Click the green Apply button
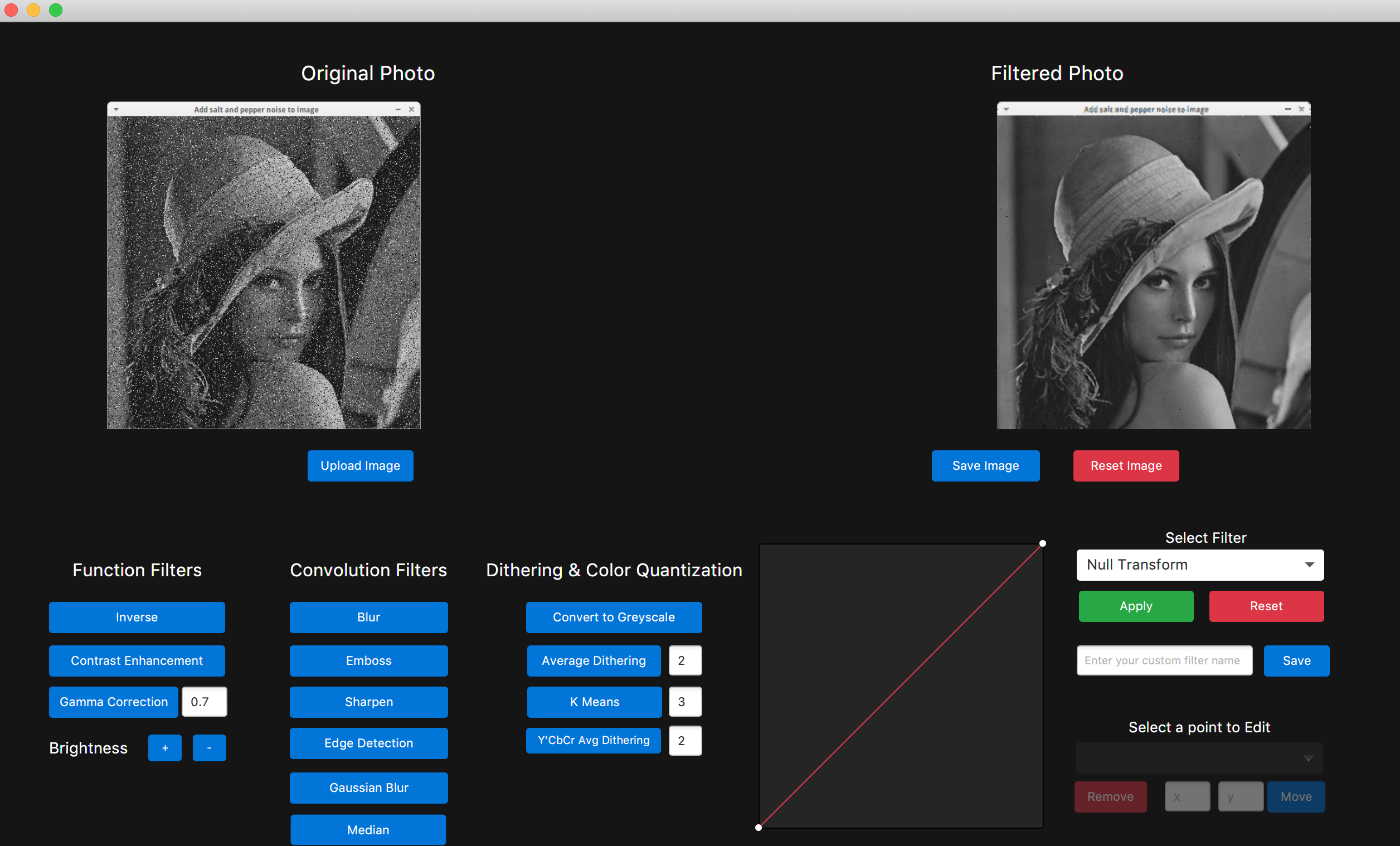 1136,606
